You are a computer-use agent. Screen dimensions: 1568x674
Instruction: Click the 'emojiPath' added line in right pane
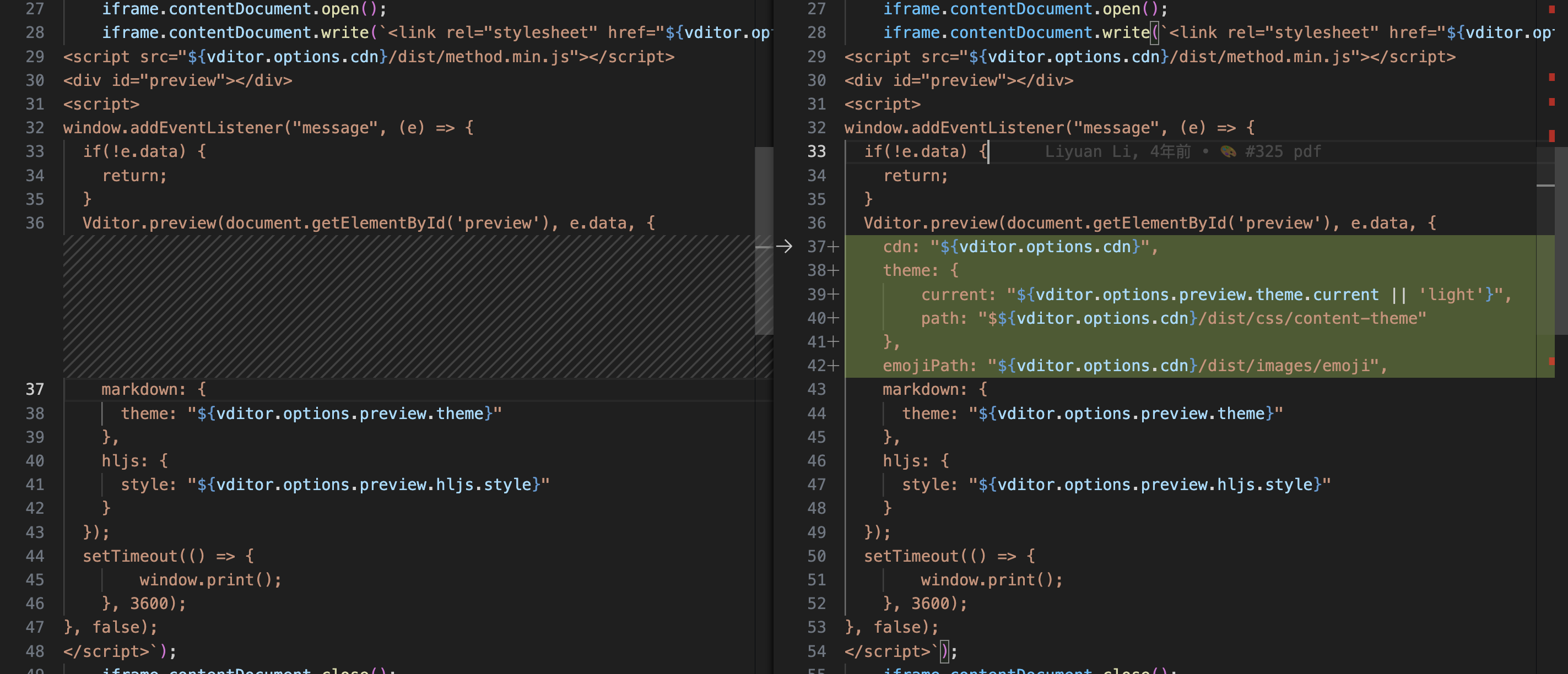click(x=1133, y=366)
